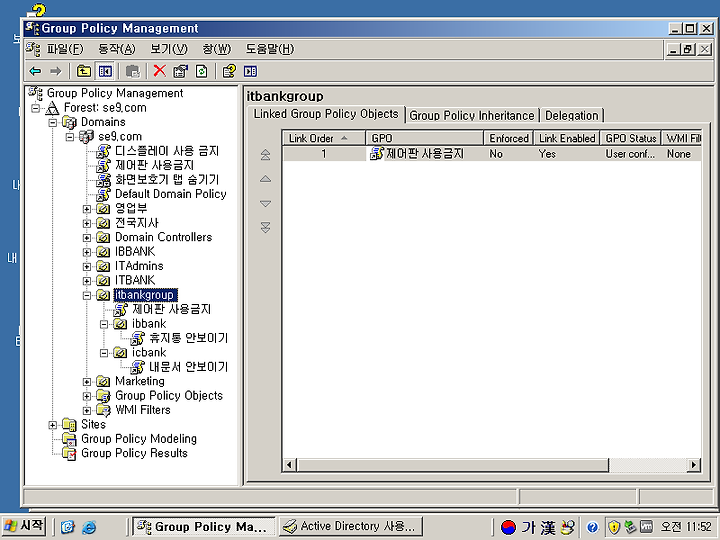
Task: Open the Properties toolbar icon
Action: 180,71
